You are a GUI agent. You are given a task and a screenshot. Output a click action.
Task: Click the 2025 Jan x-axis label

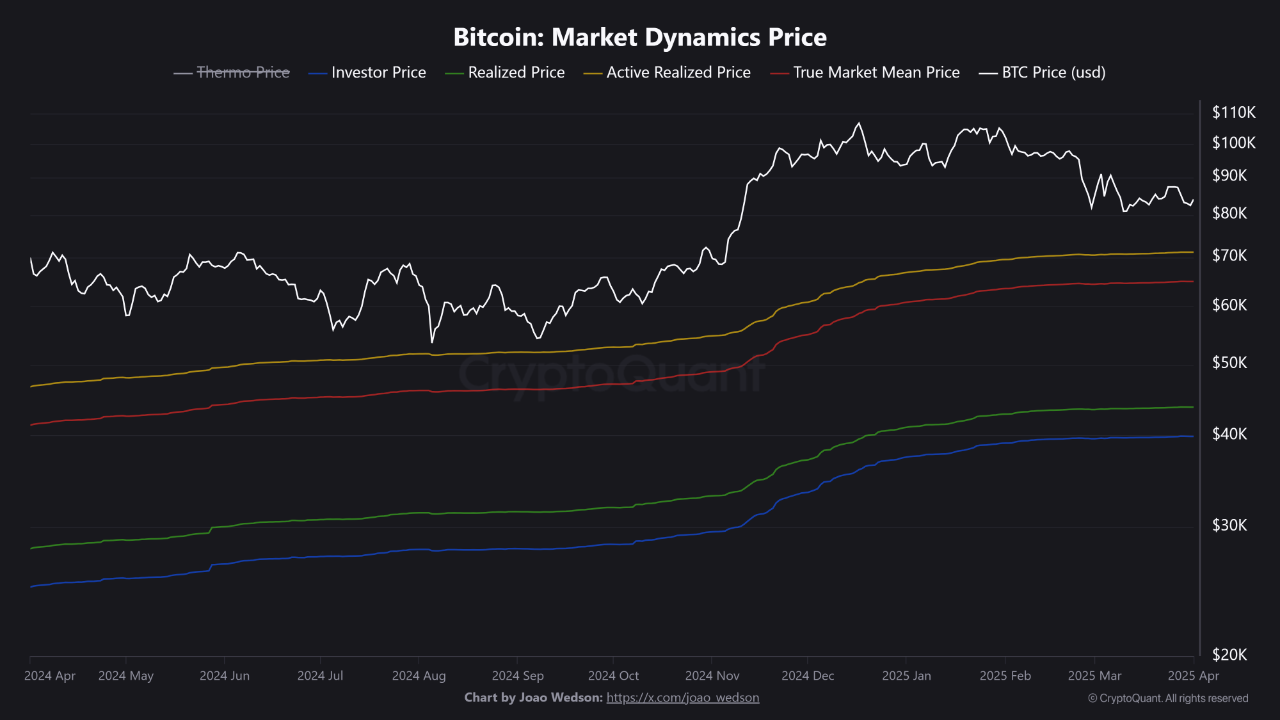pos(906,676)
